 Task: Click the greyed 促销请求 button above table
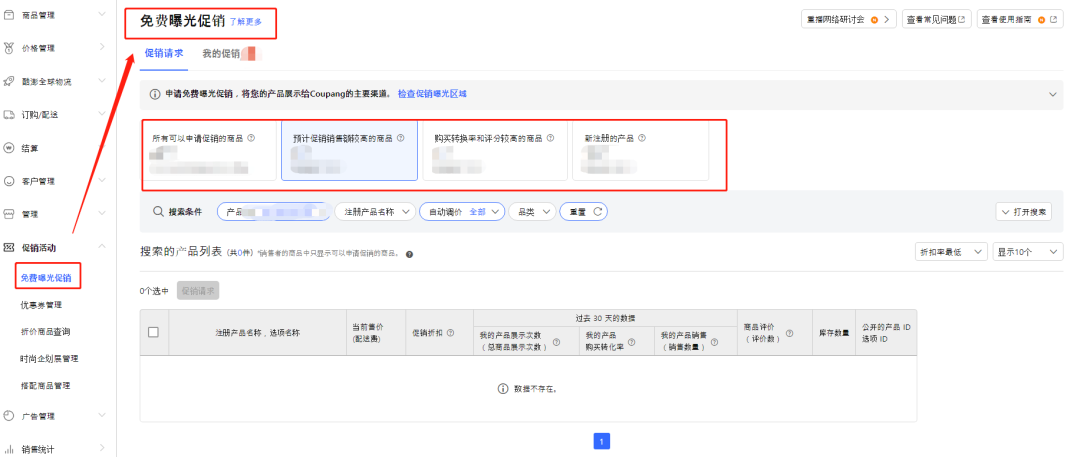[x=198, y=291]
